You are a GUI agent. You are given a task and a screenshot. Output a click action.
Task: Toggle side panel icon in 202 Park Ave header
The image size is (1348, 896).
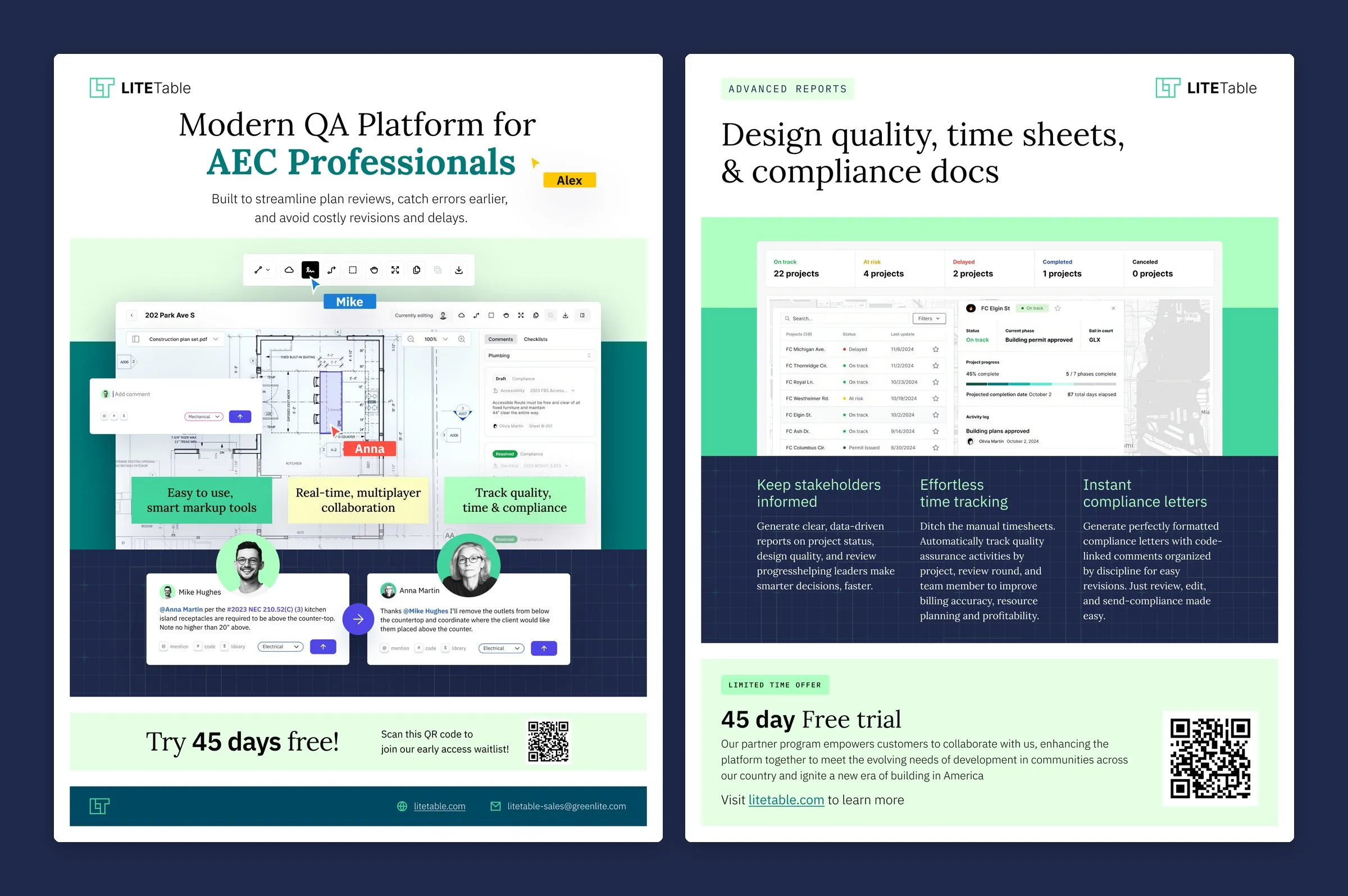pos(582,315)
